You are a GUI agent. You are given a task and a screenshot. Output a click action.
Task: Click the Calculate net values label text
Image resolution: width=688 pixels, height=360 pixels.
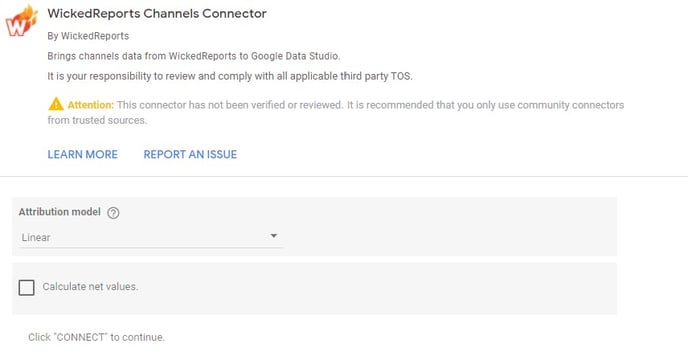[x=90, y=287]
